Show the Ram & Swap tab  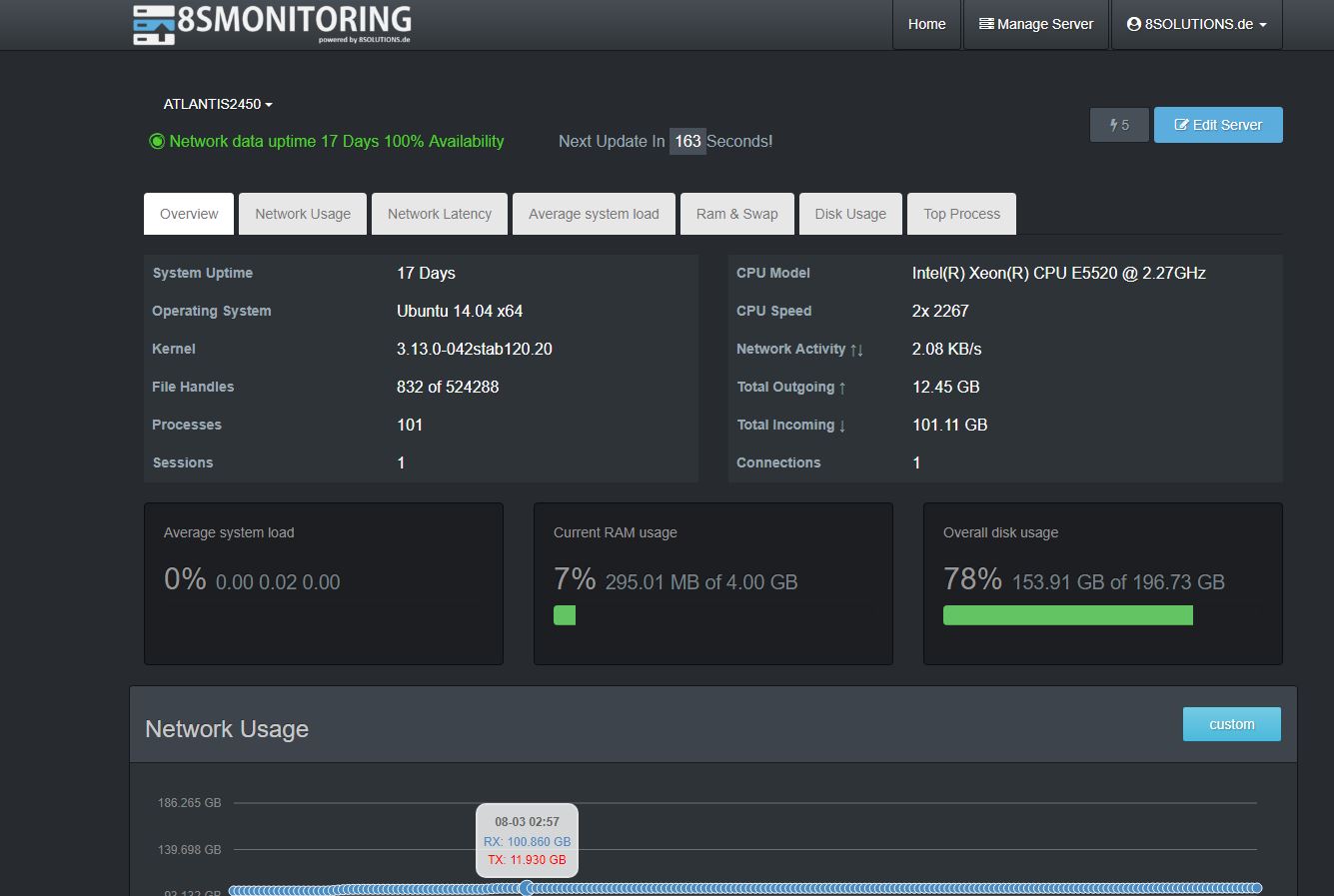click(736, 214)
